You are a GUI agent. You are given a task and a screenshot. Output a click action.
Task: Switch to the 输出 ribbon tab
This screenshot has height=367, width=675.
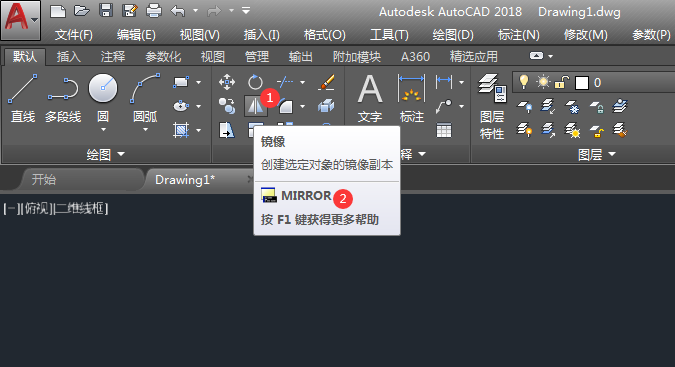pos(300,56)
